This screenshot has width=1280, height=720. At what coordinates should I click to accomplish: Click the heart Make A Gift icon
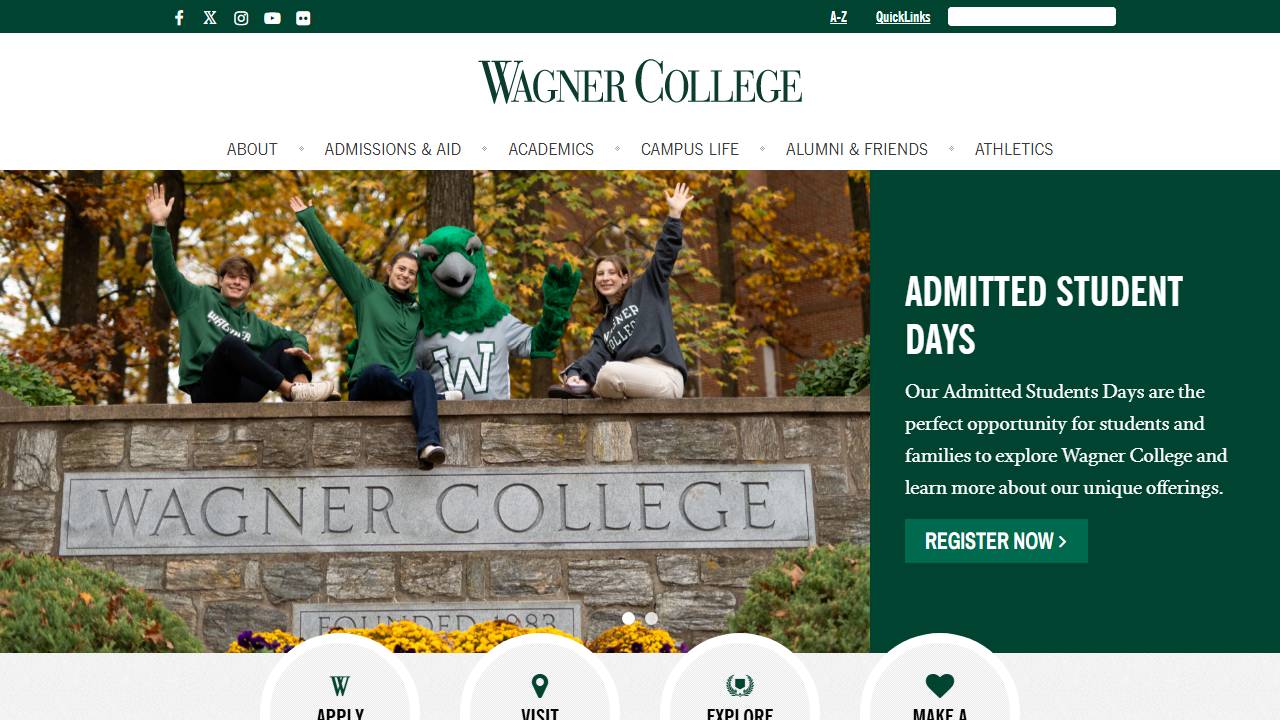[940, 686]
